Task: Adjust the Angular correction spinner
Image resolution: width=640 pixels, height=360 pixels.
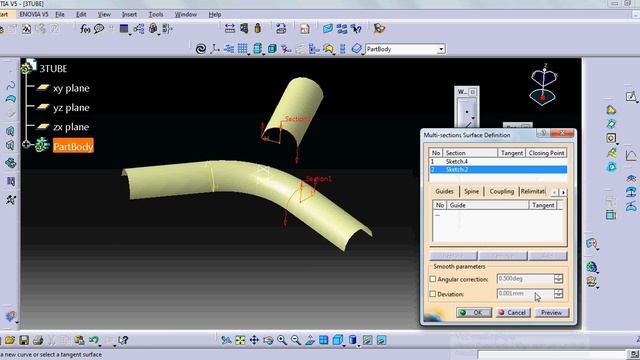Action: 558,279
